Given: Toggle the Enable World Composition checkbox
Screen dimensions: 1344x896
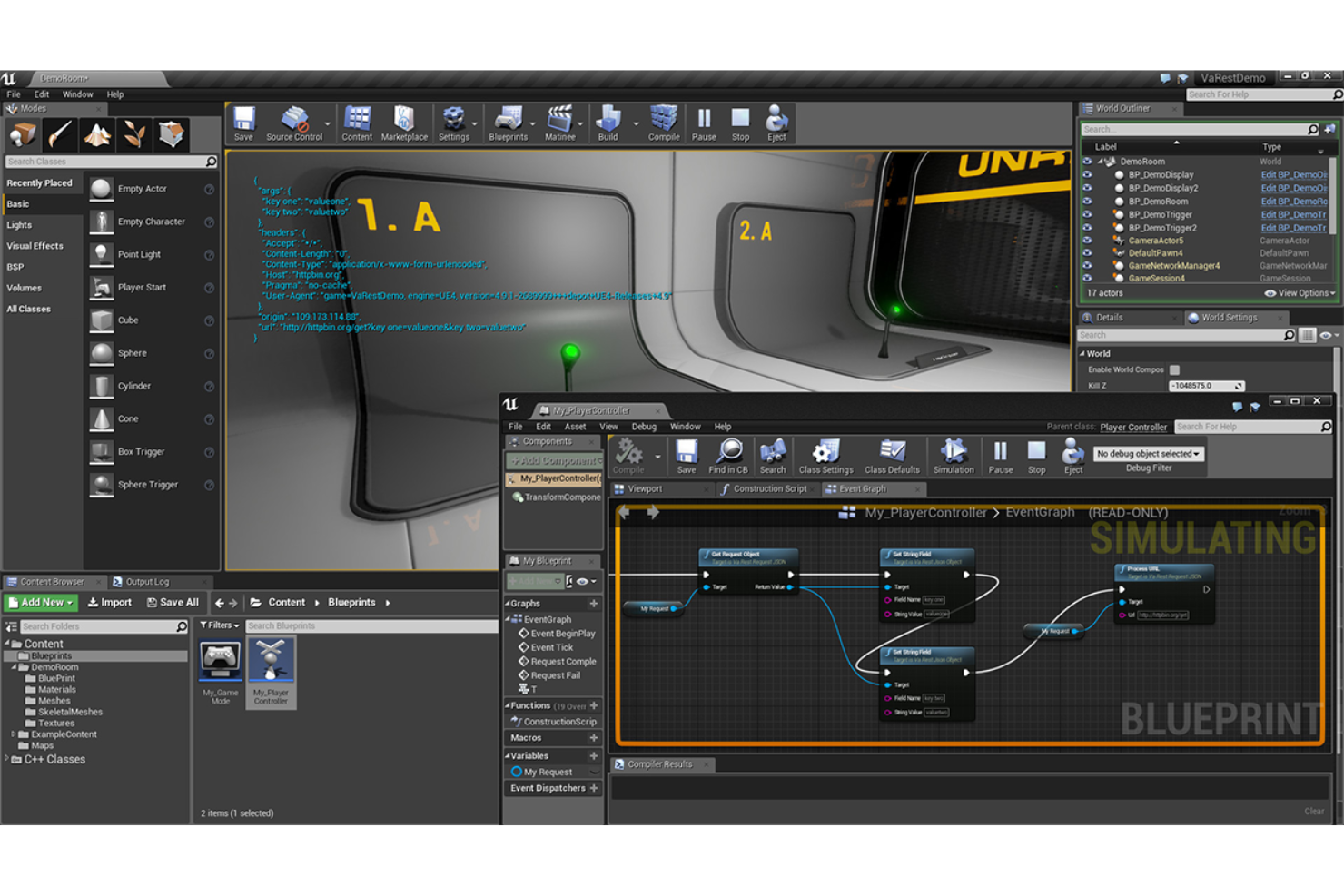Looking at the screenshot, I should coord(1175,369).
